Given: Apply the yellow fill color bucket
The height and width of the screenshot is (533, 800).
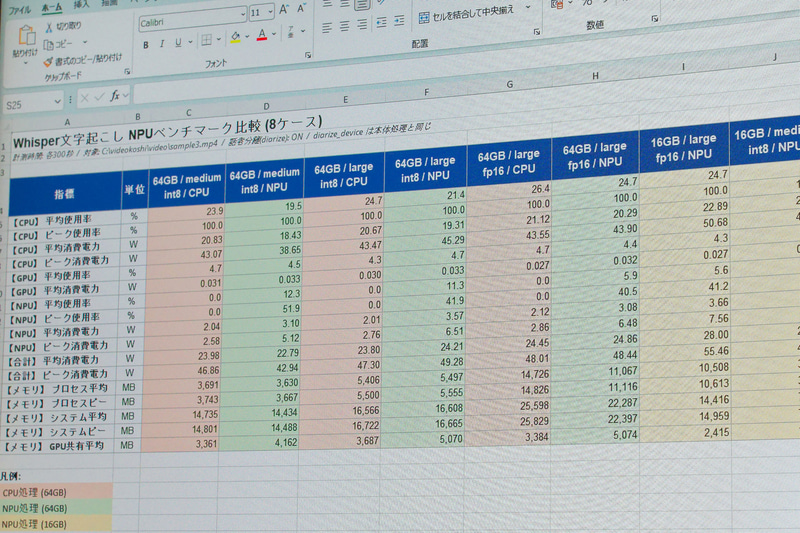Looking at the screenshot, I should tap(235, 38).
